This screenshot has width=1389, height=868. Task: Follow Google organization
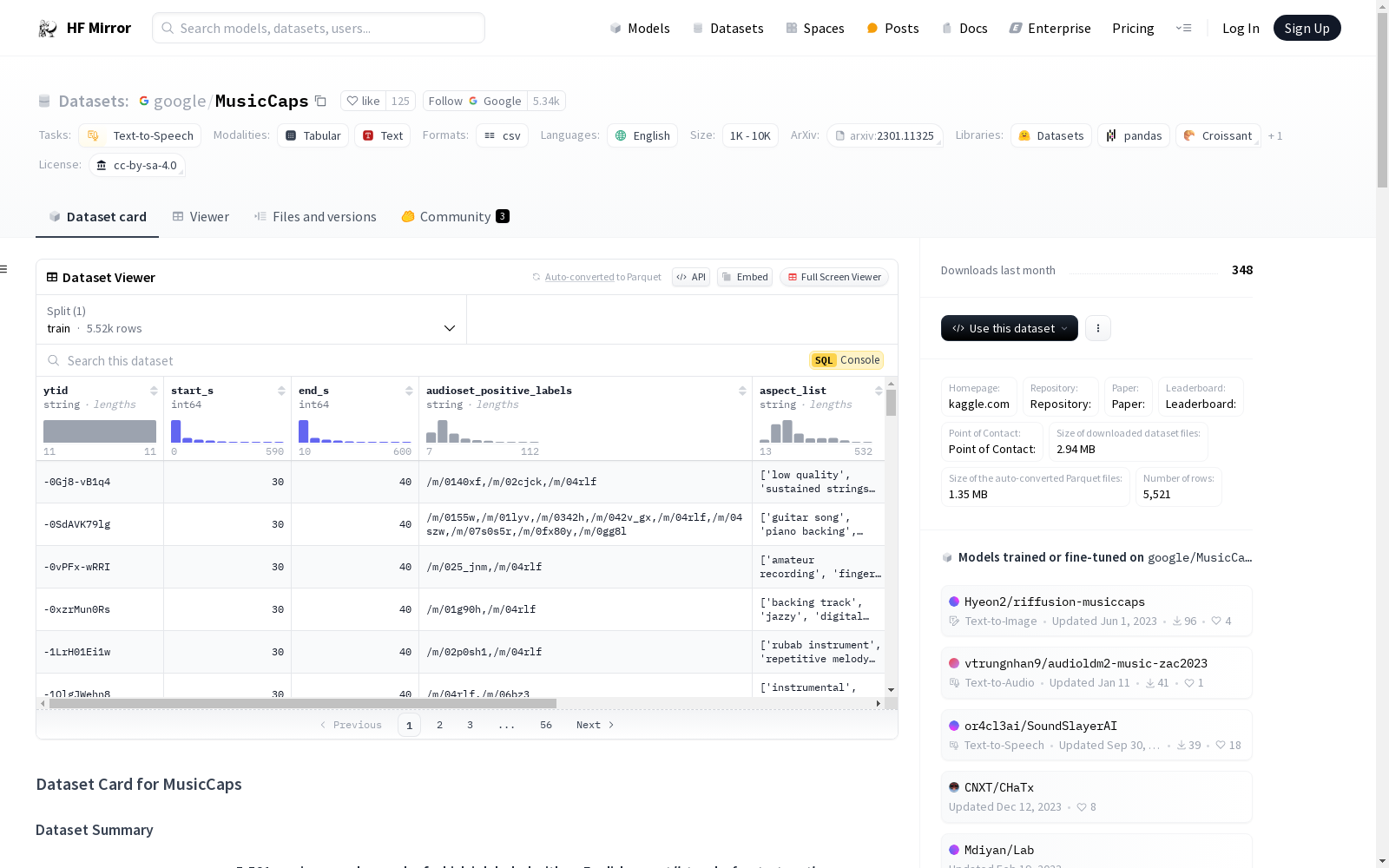click(x=475, y=101)
